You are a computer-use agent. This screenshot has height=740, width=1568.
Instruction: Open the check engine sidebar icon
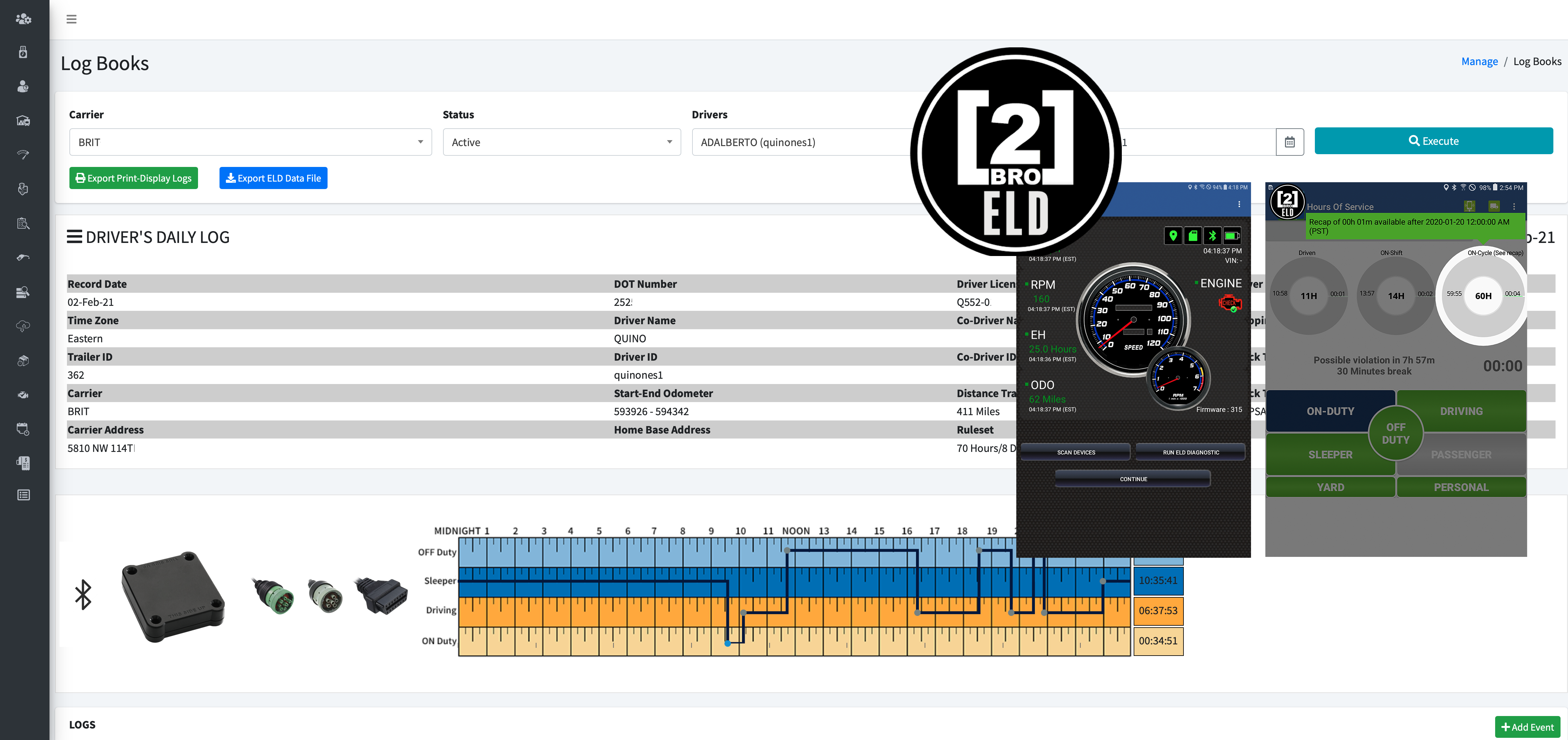(23, 395)
